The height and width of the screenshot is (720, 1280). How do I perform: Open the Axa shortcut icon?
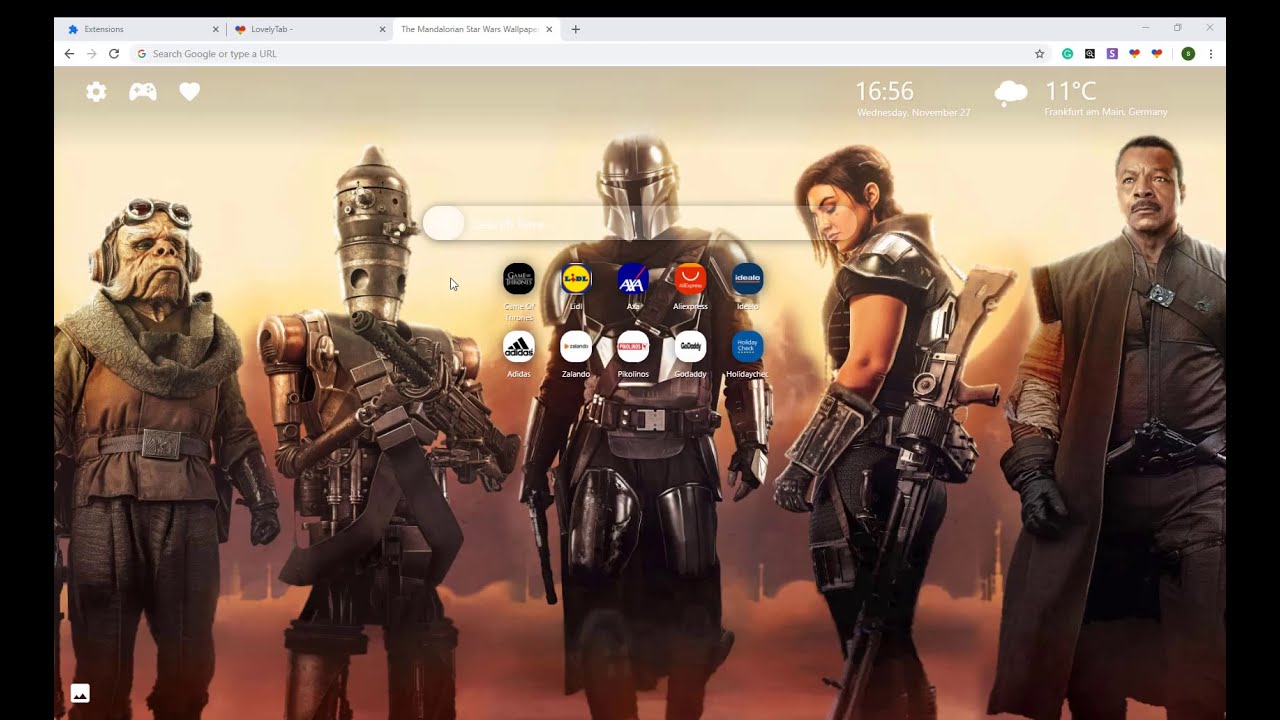pyautogui.click(x=633, y=279)
